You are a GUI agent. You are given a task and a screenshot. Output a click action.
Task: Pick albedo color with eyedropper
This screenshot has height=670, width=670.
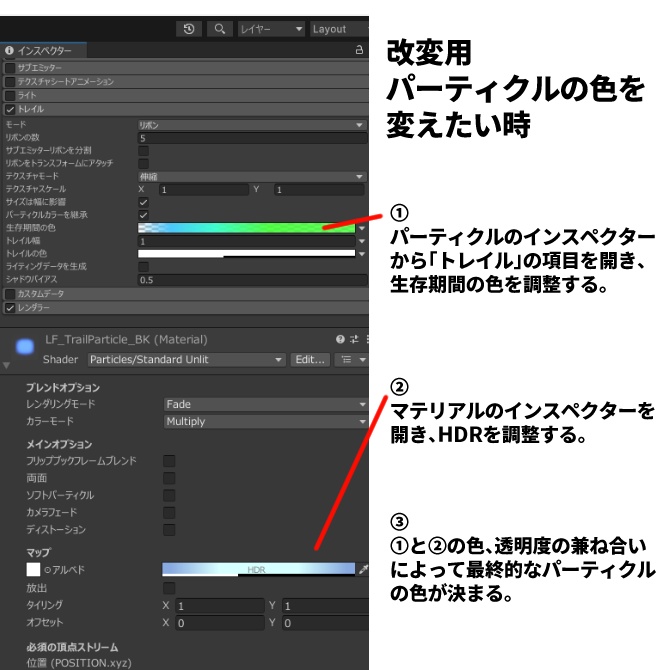364,569
